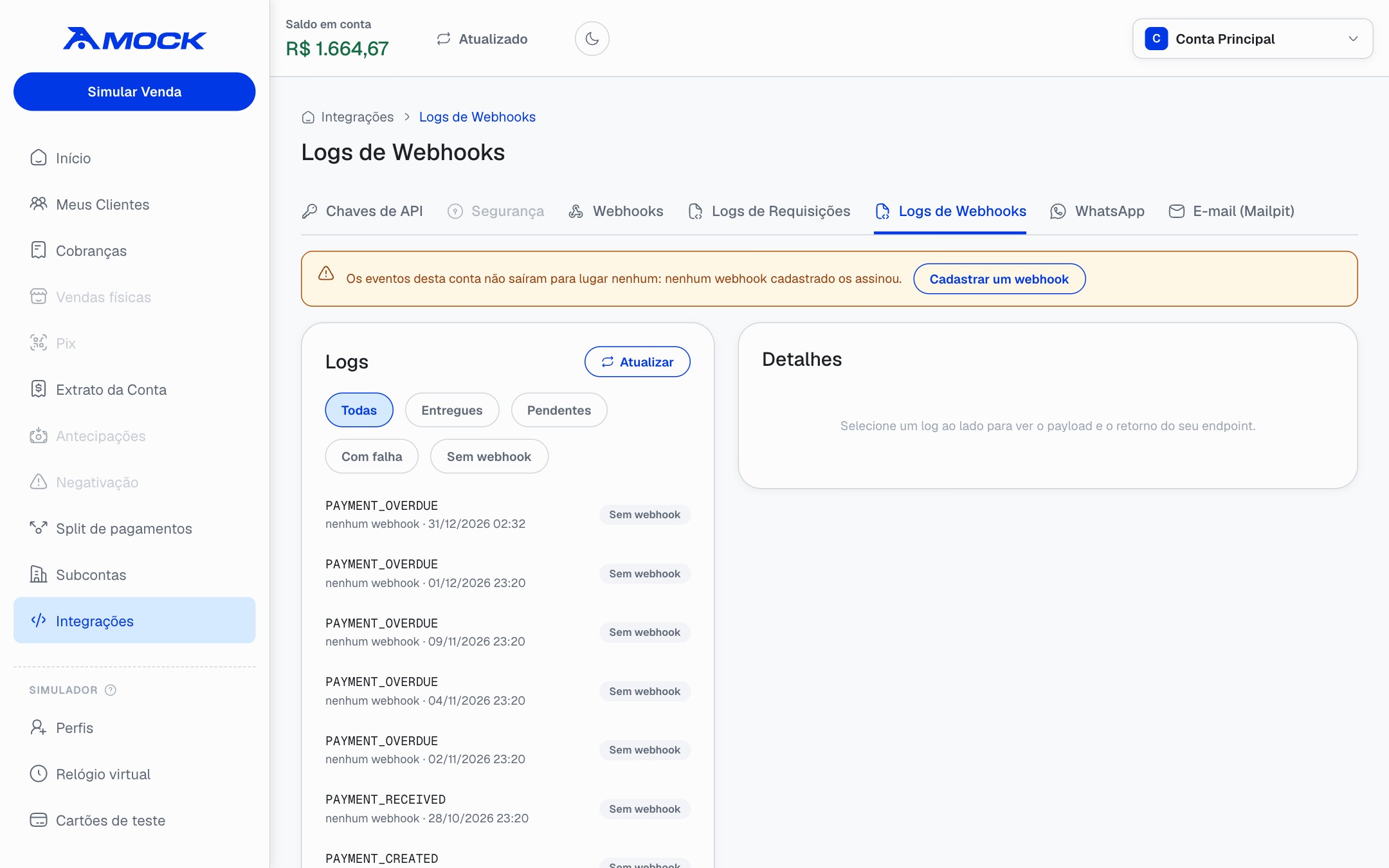Click the AMOCK logo

pos(134,39)
